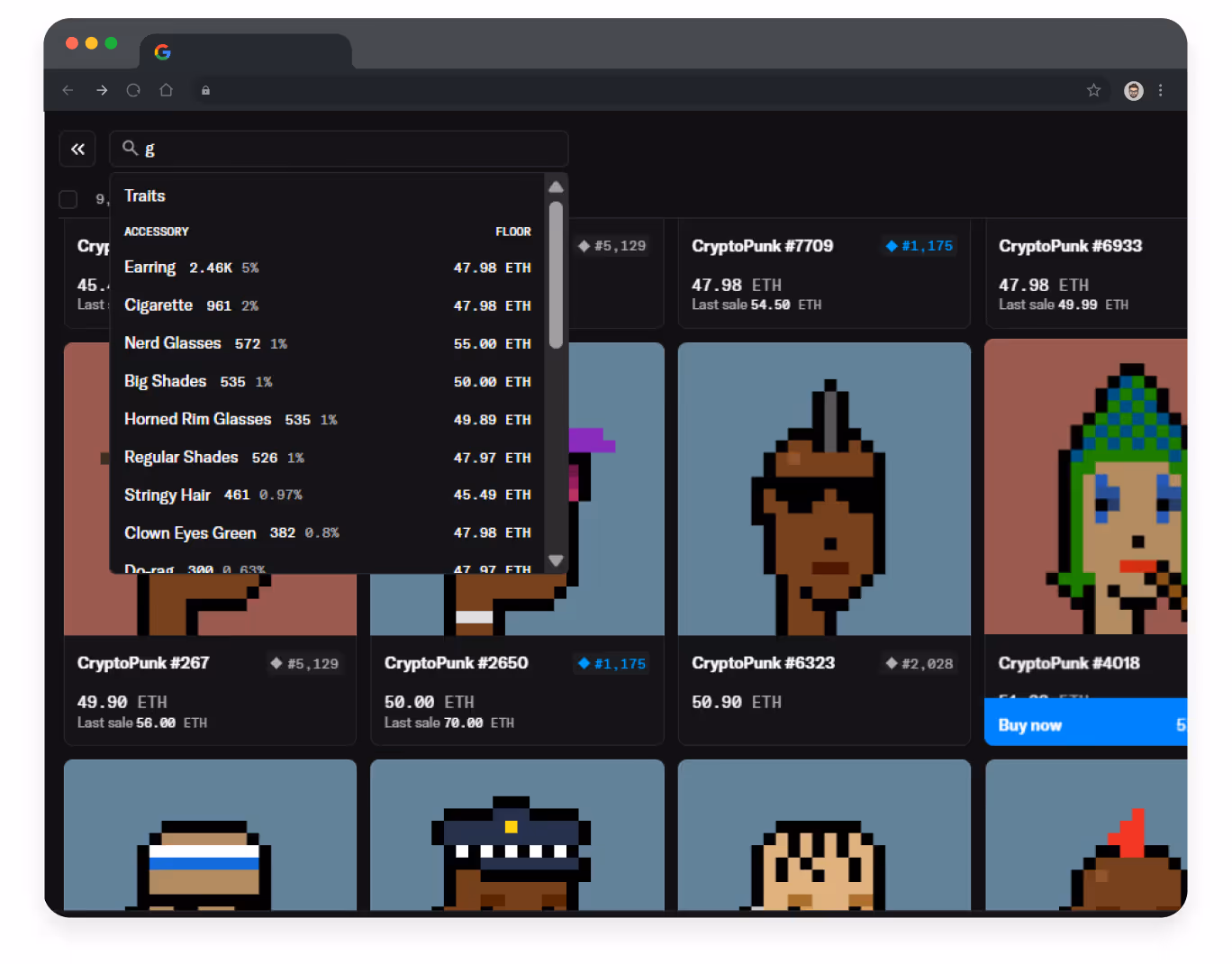Viewport: 1232px width, 964px height.
Task: Open the police cap punk image
Action: coord(517,835)
